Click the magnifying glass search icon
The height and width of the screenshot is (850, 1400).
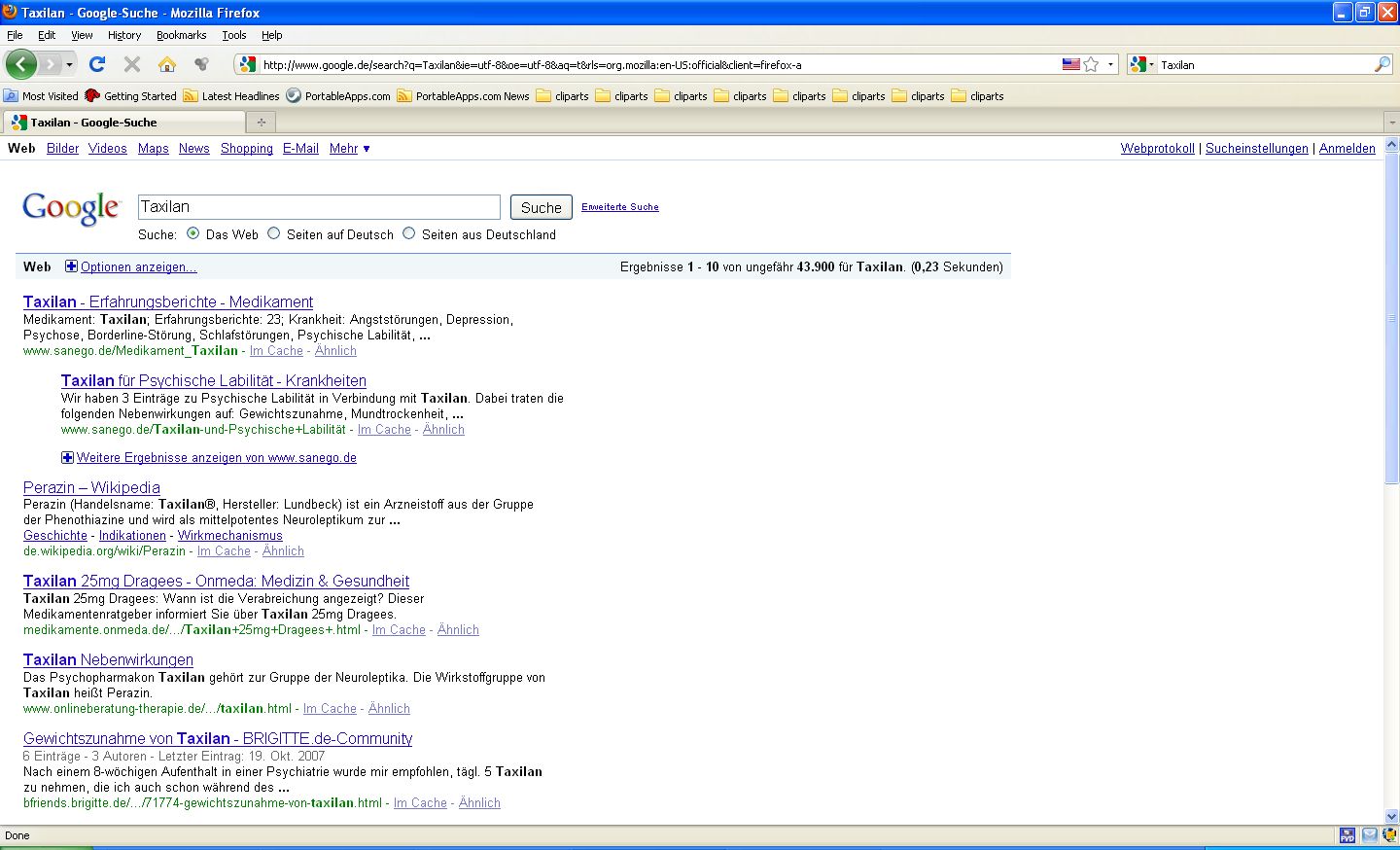[1382, 64]
